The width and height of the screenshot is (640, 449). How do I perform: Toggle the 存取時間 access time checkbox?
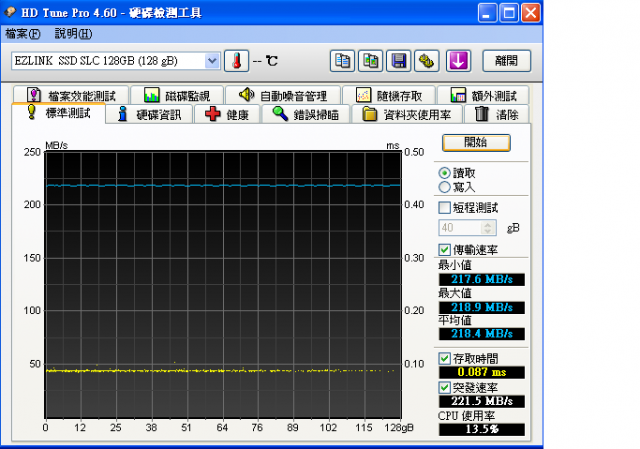445,358
